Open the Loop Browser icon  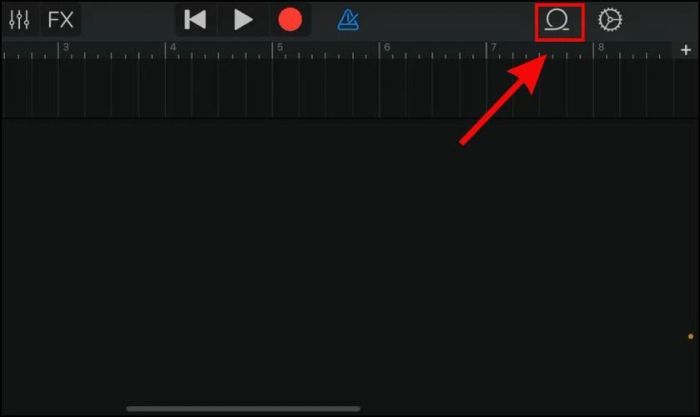(557, 20)
